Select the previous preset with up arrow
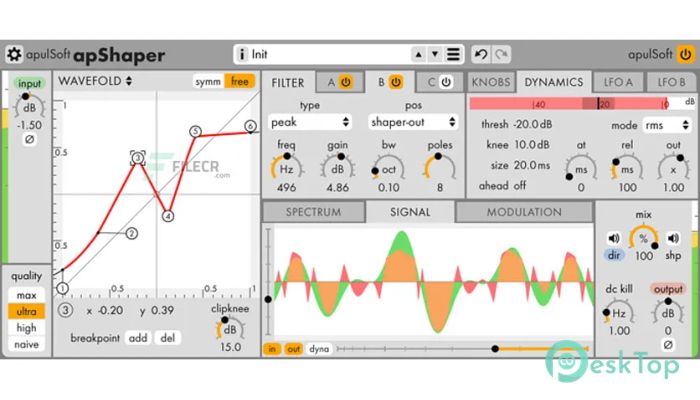Screen dimensions: 700x400 (418, 54)
